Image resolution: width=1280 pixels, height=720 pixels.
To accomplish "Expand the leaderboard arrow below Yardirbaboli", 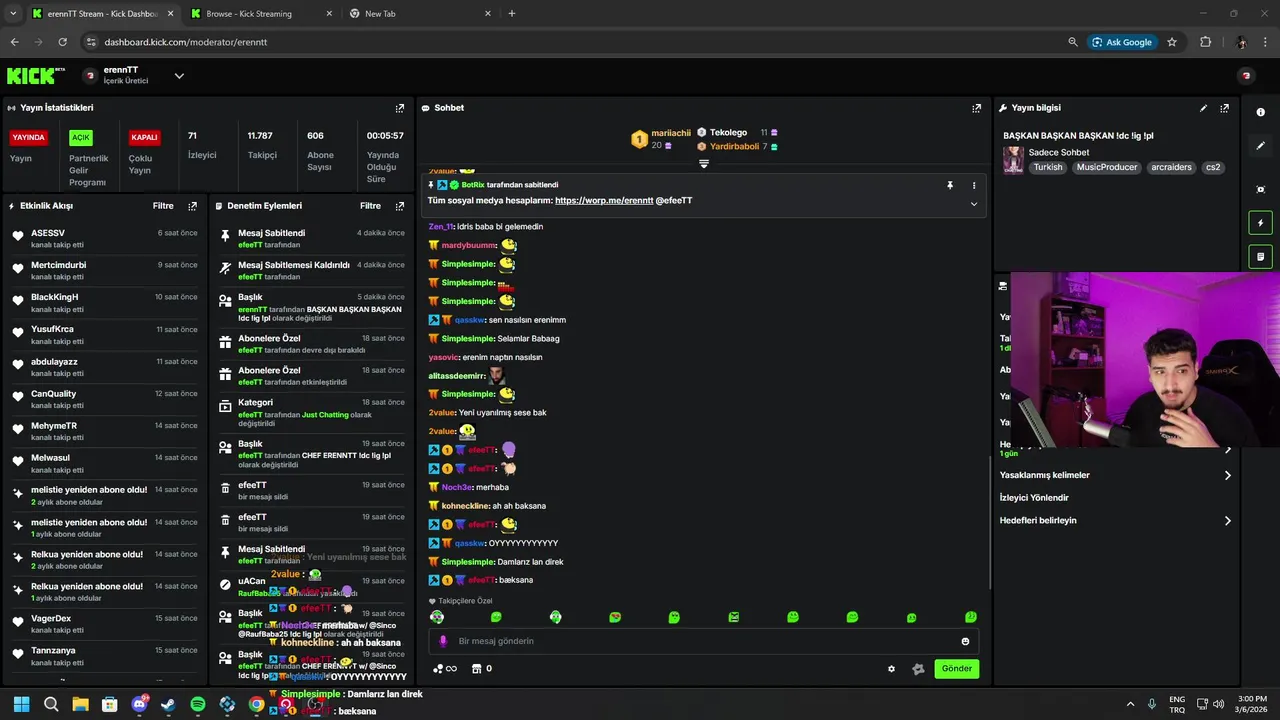I will 704,164.
